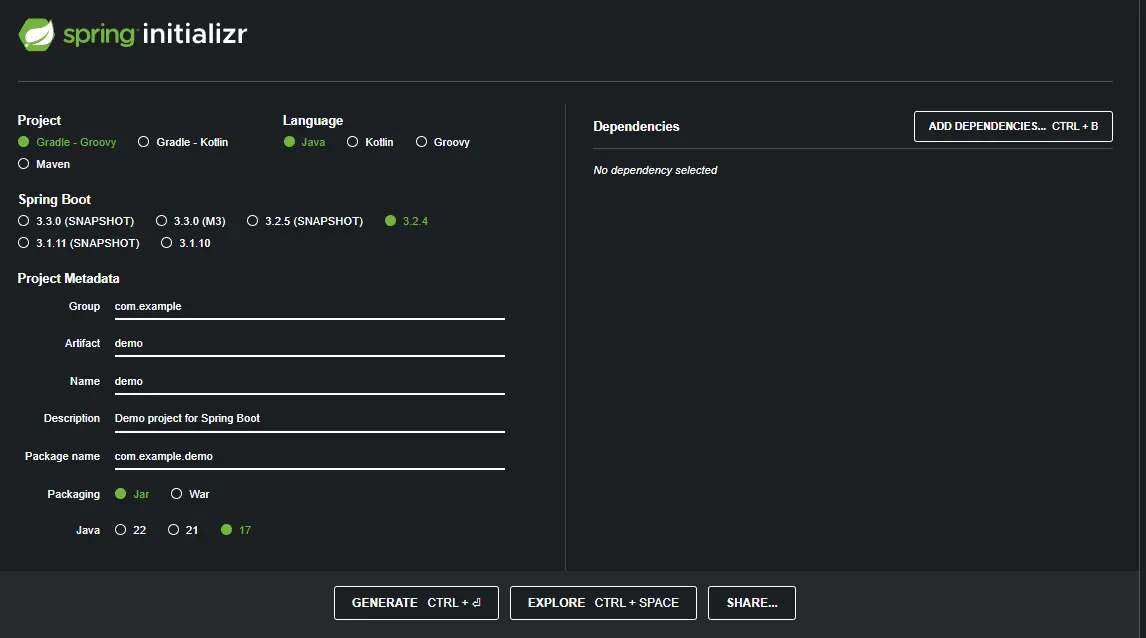Click the Generate button
Viewport: 1146px width, 638px height.
(417, 603)
